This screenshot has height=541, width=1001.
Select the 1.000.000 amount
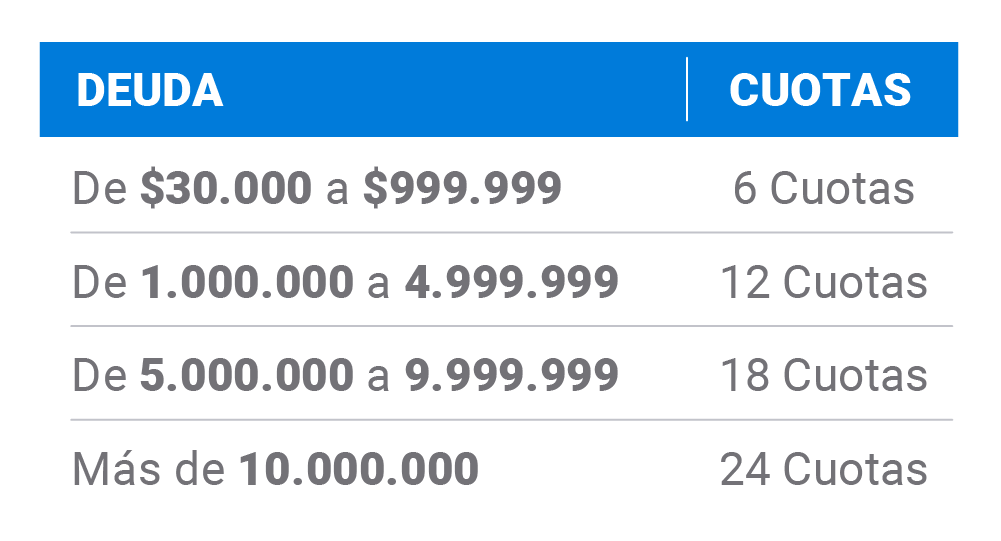(x=247, y=283)
